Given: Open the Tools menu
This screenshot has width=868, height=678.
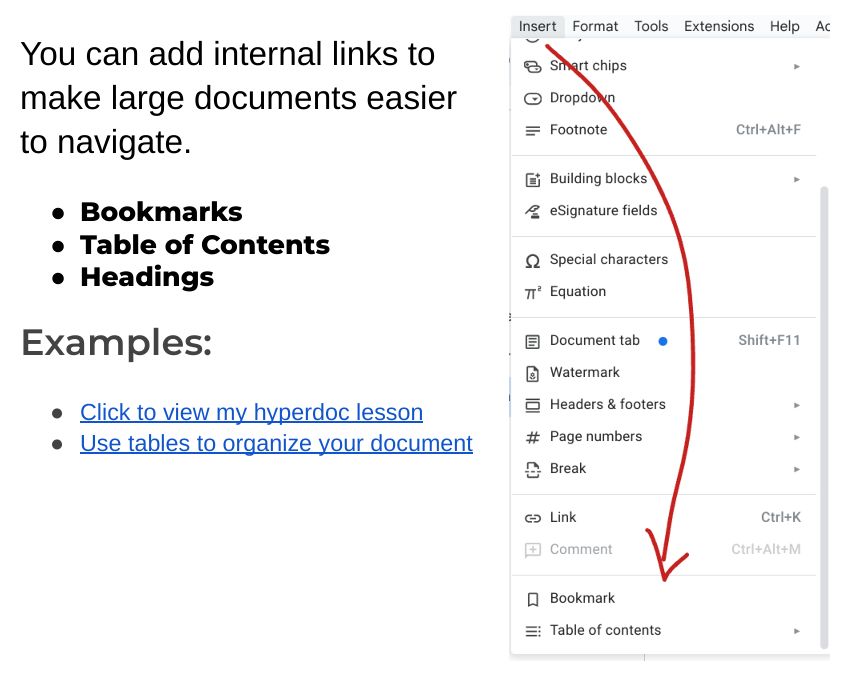Looking at the screenshot, I should tap(651, 26).
